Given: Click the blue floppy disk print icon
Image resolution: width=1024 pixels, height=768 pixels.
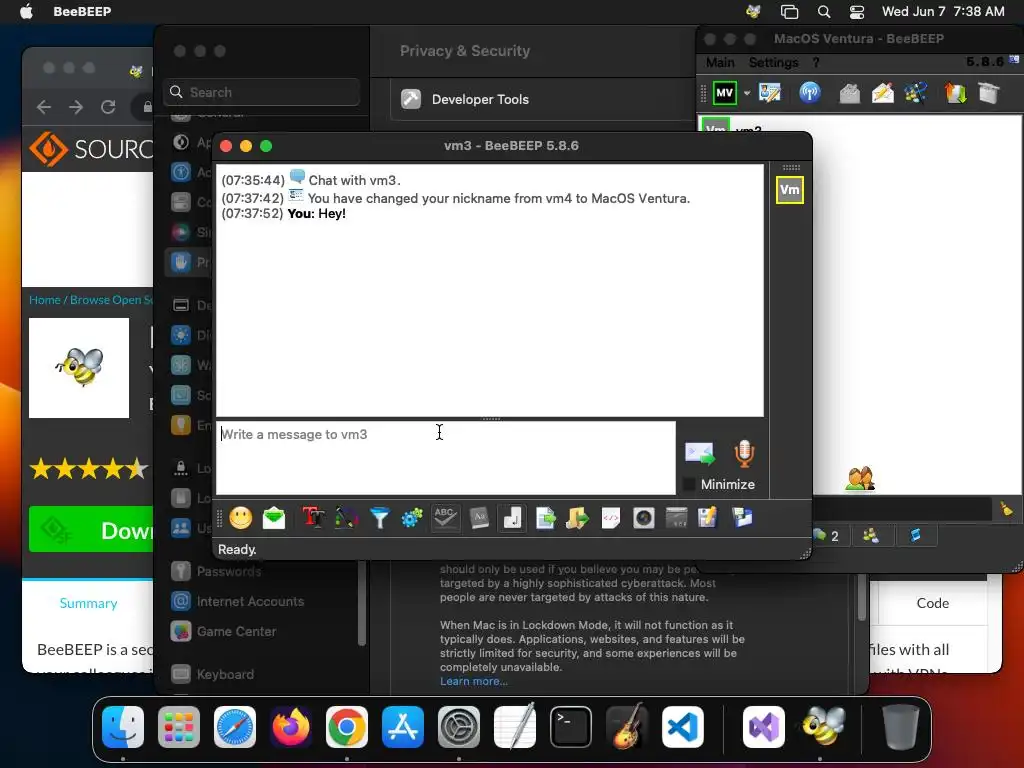Looking at the screenshot, I should 743,519.
